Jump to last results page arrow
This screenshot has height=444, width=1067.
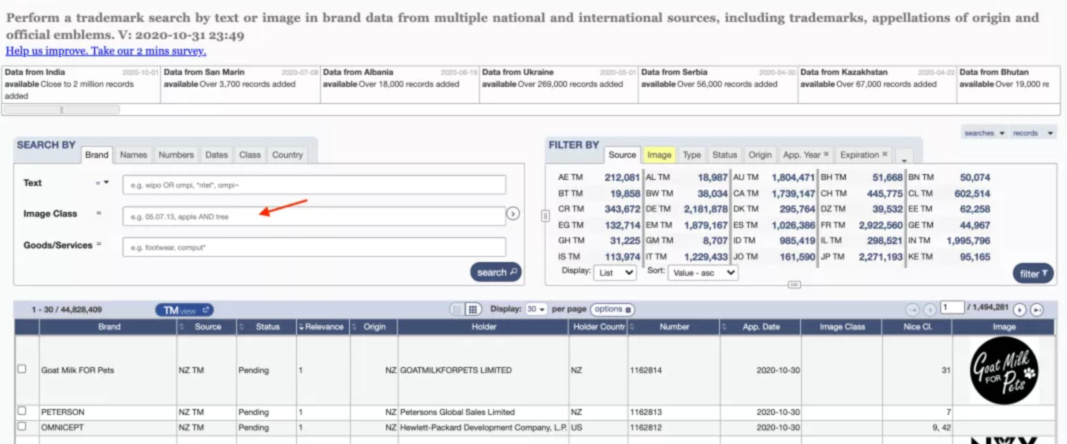(x=1036, y=310)
